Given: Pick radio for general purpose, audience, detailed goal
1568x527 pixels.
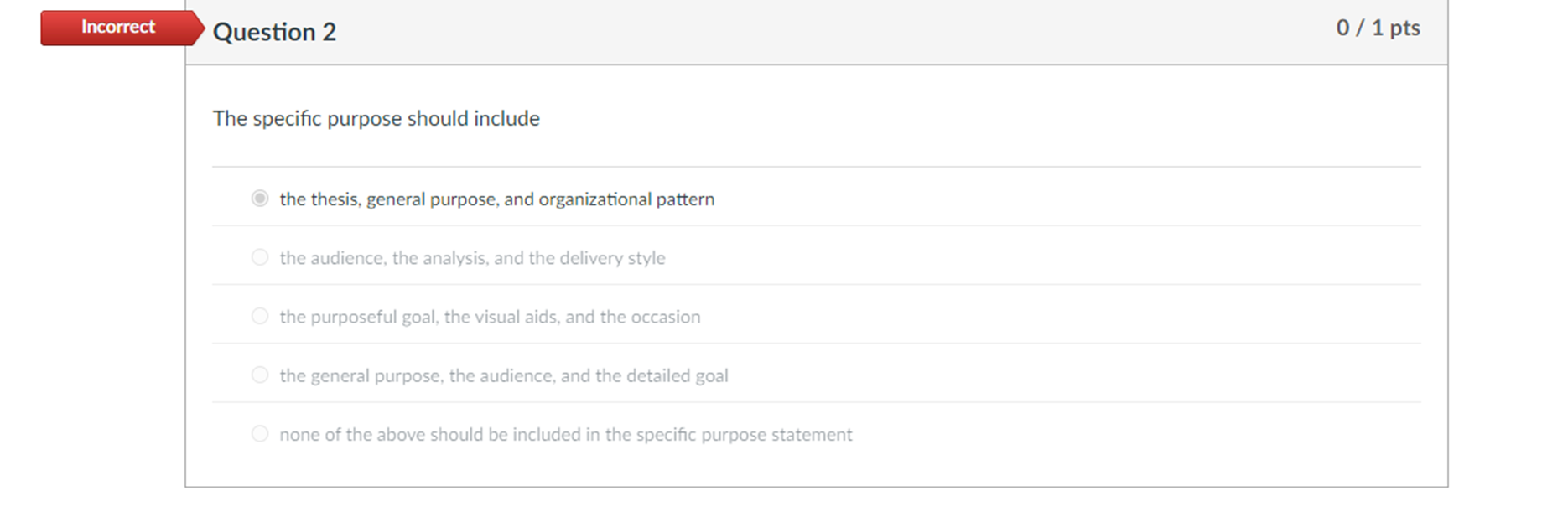Looking at the screenshot, I should coord(260,375).
